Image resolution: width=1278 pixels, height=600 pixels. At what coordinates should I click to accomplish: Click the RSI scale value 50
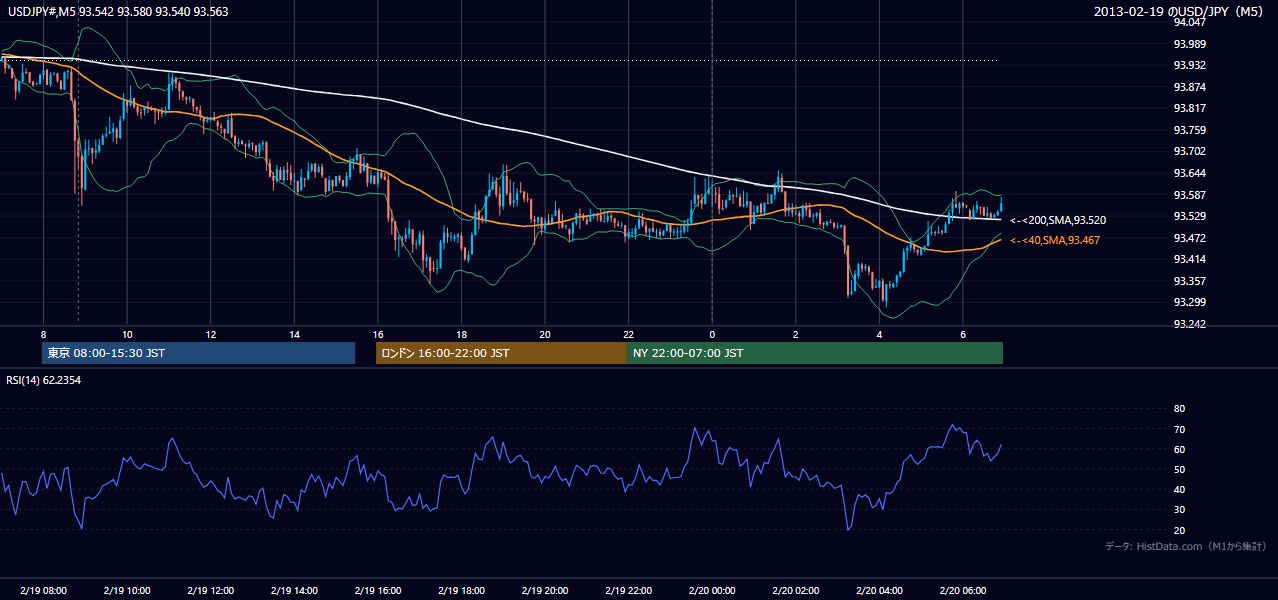1179,470
